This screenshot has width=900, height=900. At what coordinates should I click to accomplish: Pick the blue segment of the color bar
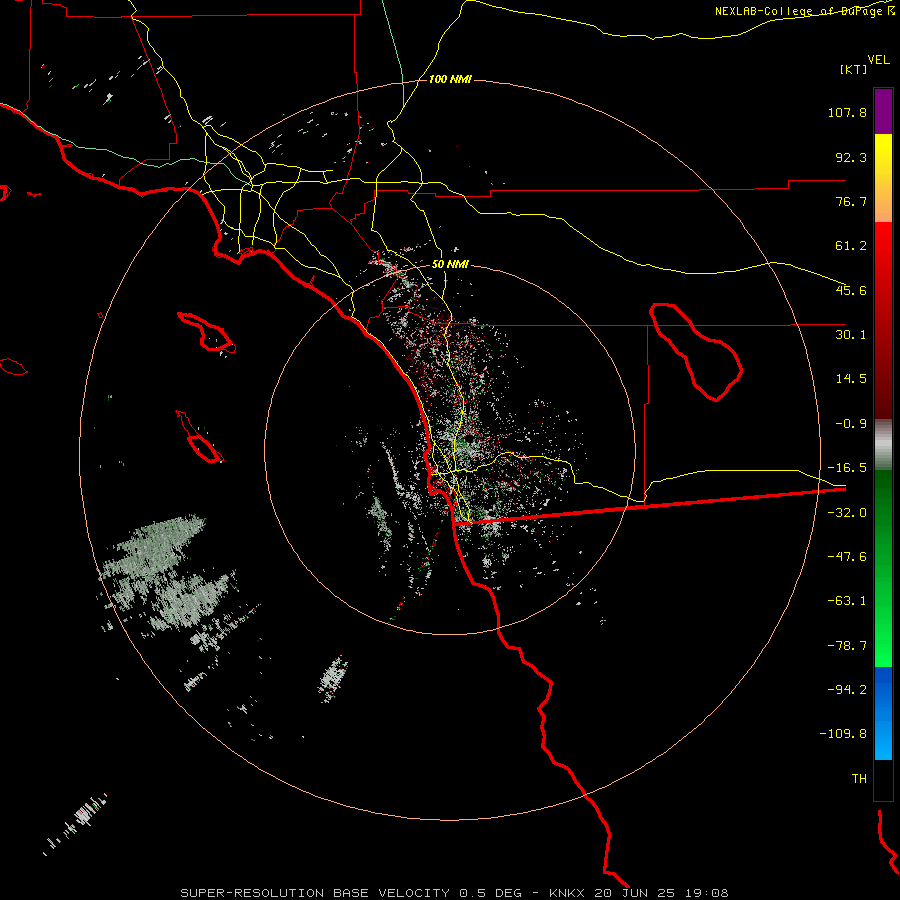click(x=883, y=713)
